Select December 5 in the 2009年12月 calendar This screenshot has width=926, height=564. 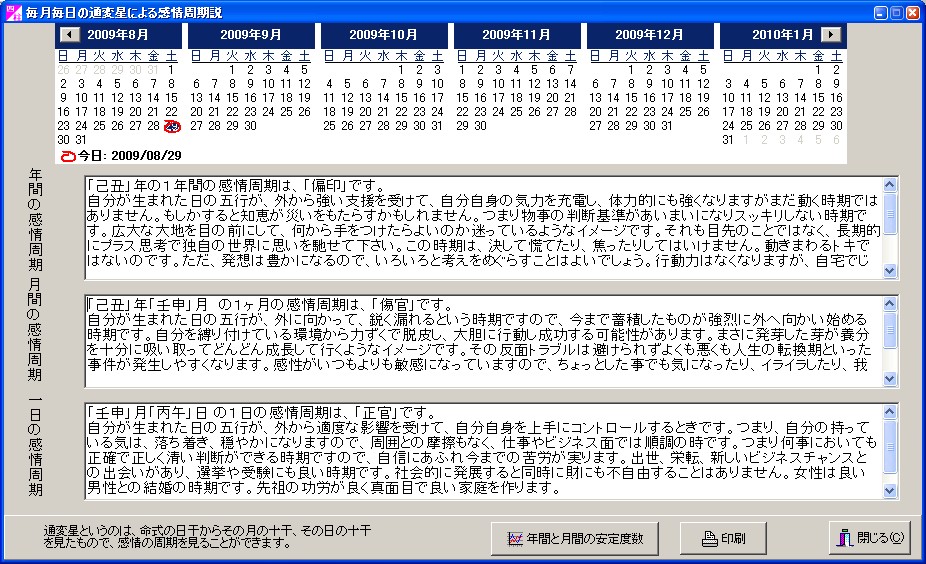(703, 70)
